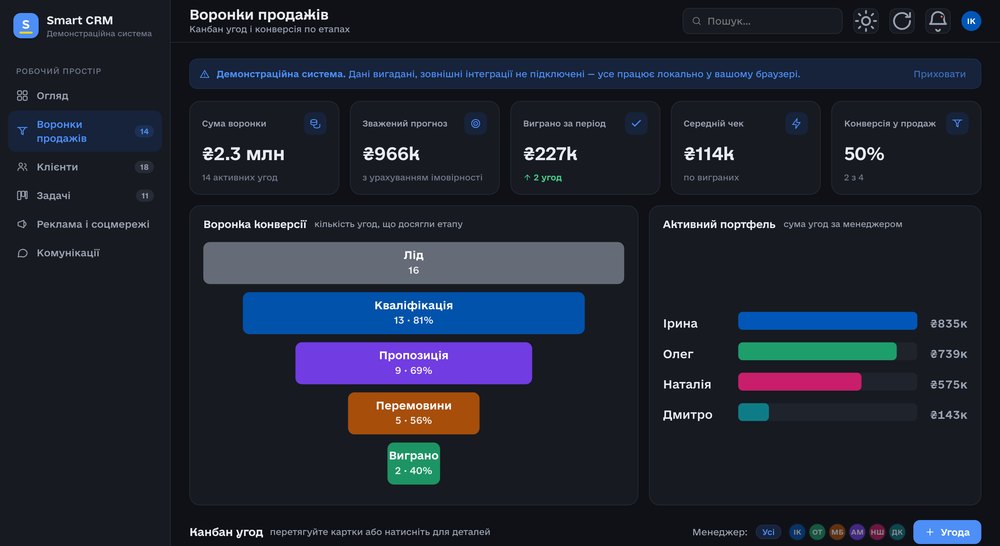Click the Огляд grid icon
The image size is (1000, 546).
click(x=22, y=96)
